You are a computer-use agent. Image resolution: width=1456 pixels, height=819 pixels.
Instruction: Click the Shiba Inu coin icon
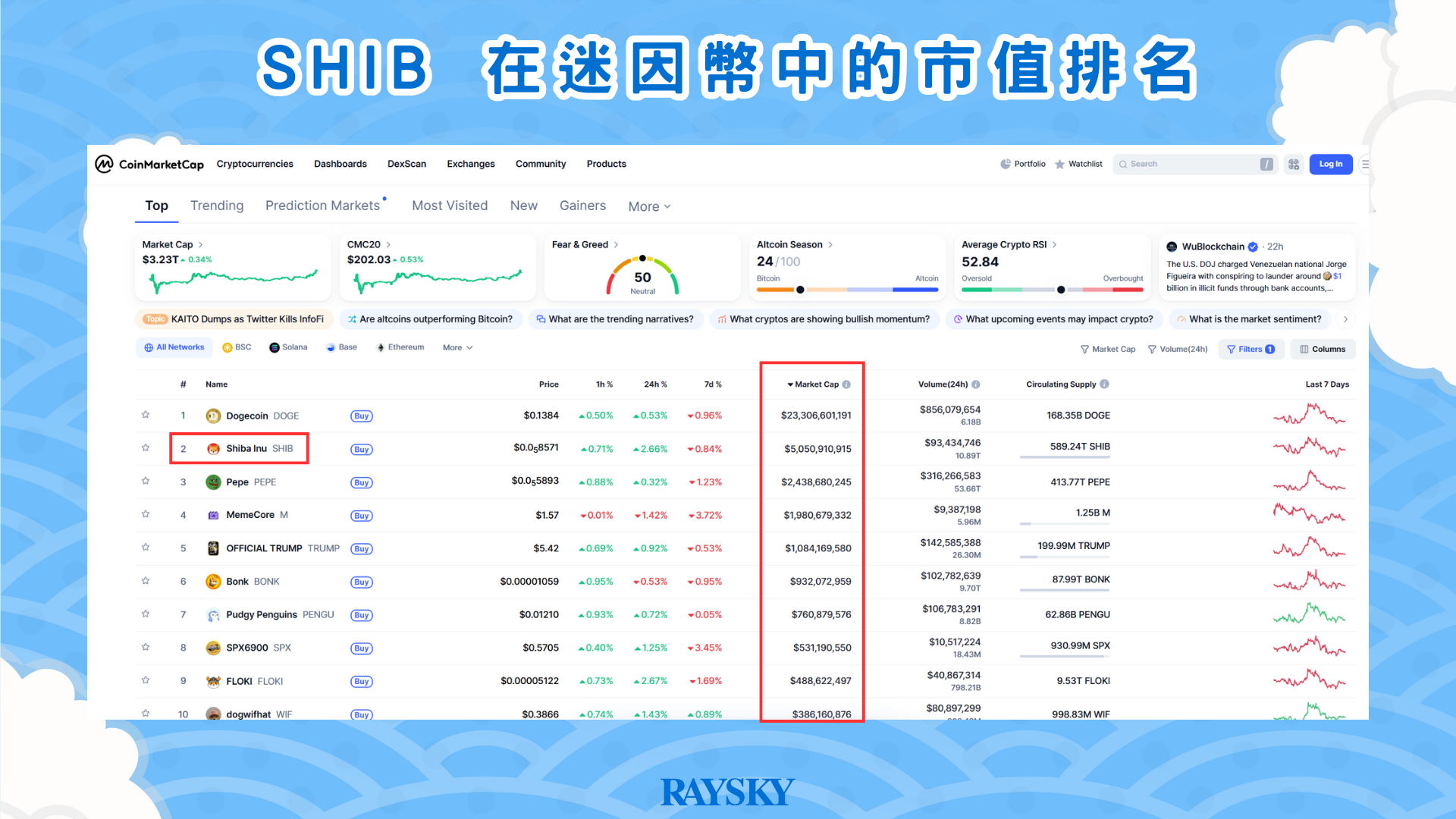point(213,449)
